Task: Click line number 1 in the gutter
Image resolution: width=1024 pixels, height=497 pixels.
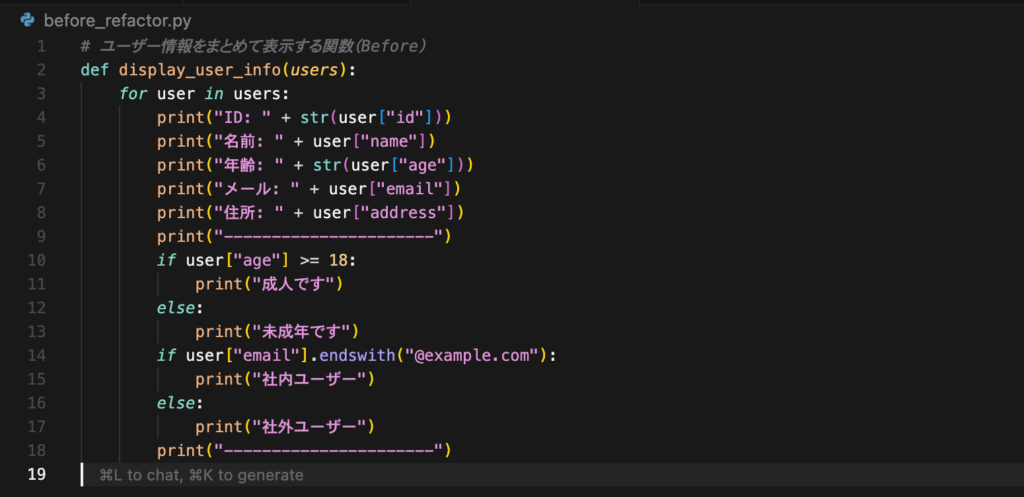Action: 41,46
